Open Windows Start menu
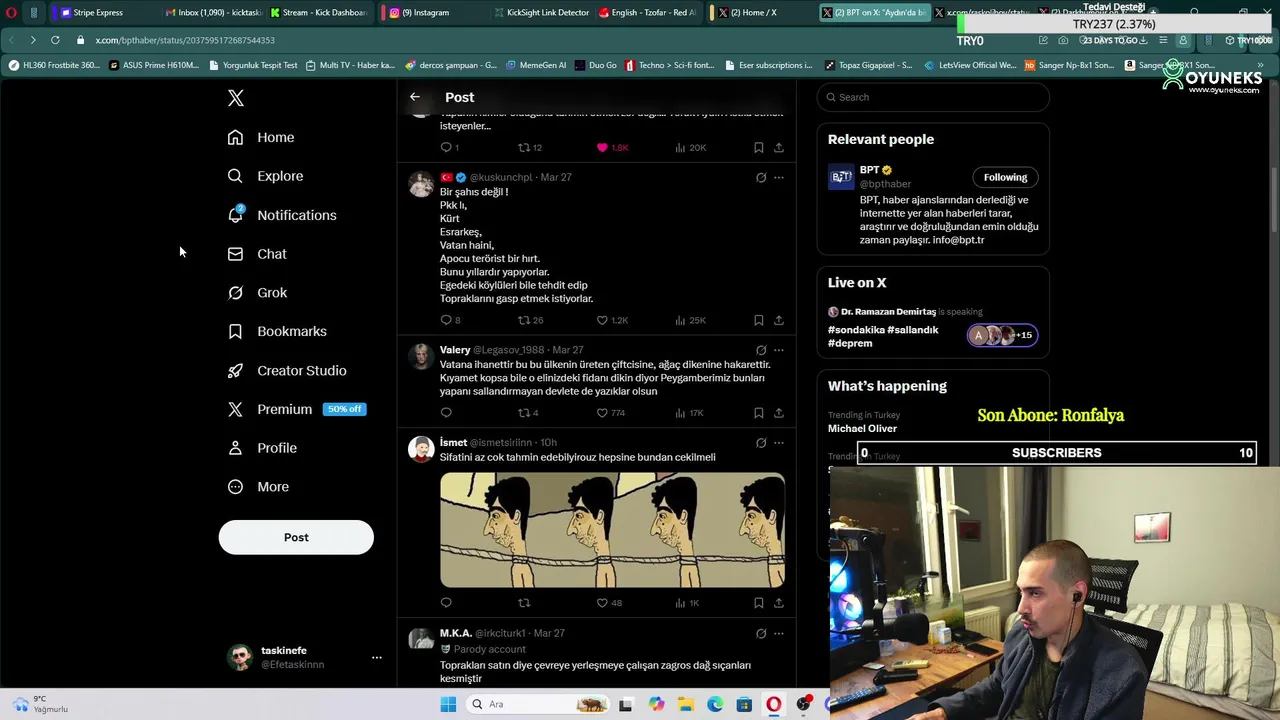 [448, 704]
